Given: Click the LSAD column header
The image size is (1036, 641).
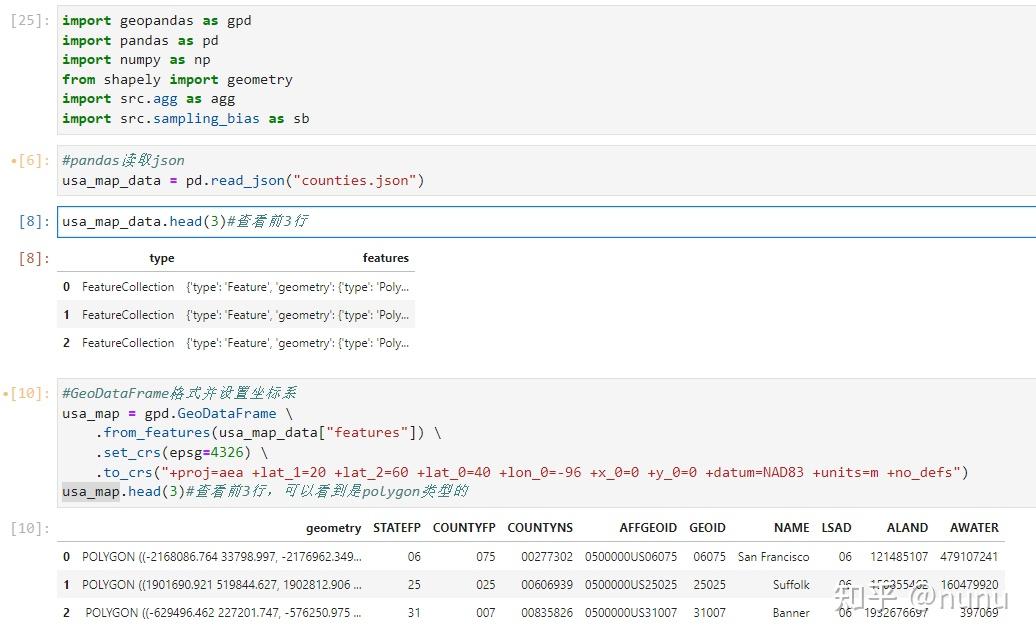Looking at the screenshot, I should pos(836,528).
